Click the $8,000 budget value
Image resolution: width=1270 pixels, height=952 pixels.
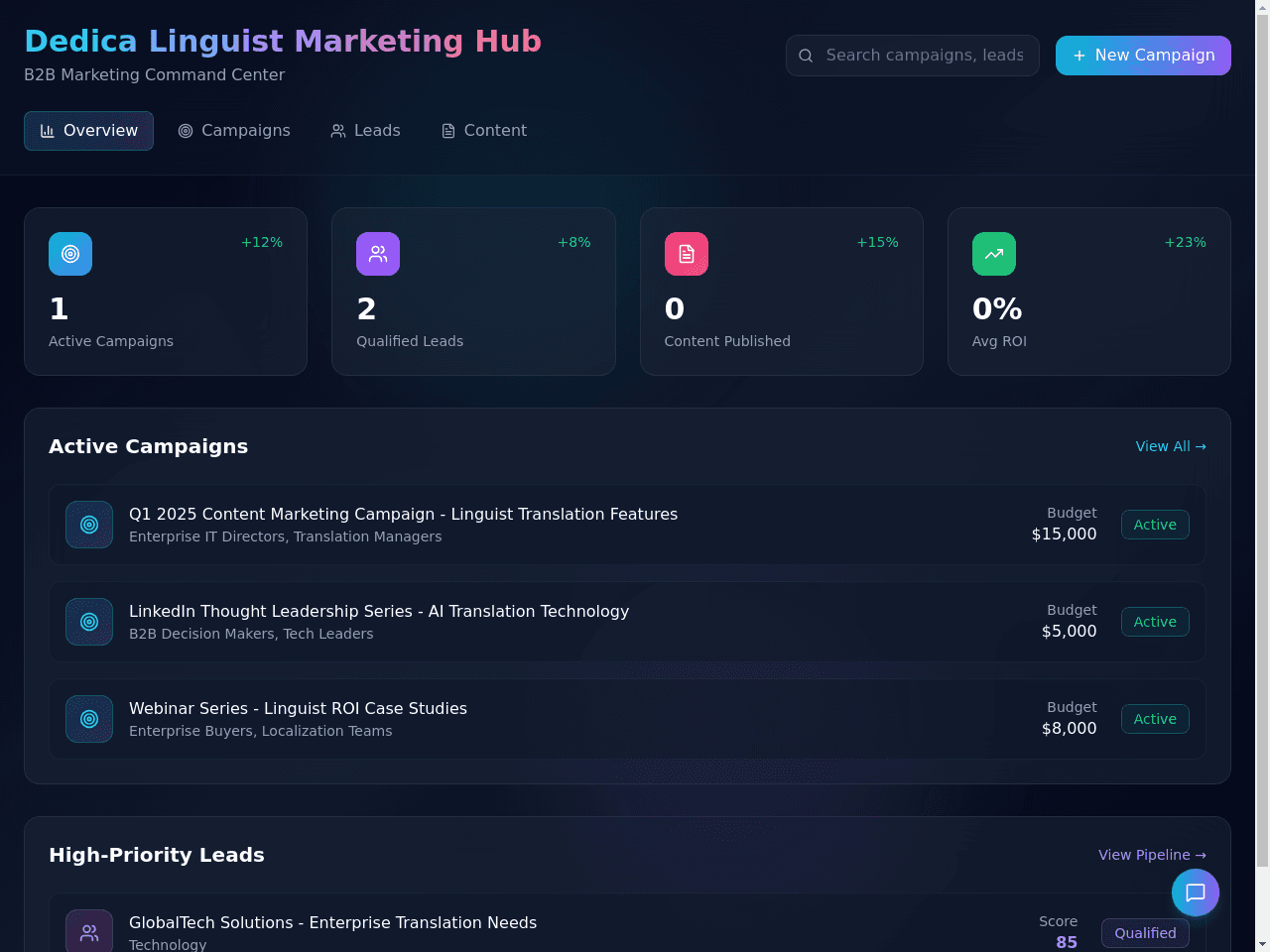(1069, 728)
